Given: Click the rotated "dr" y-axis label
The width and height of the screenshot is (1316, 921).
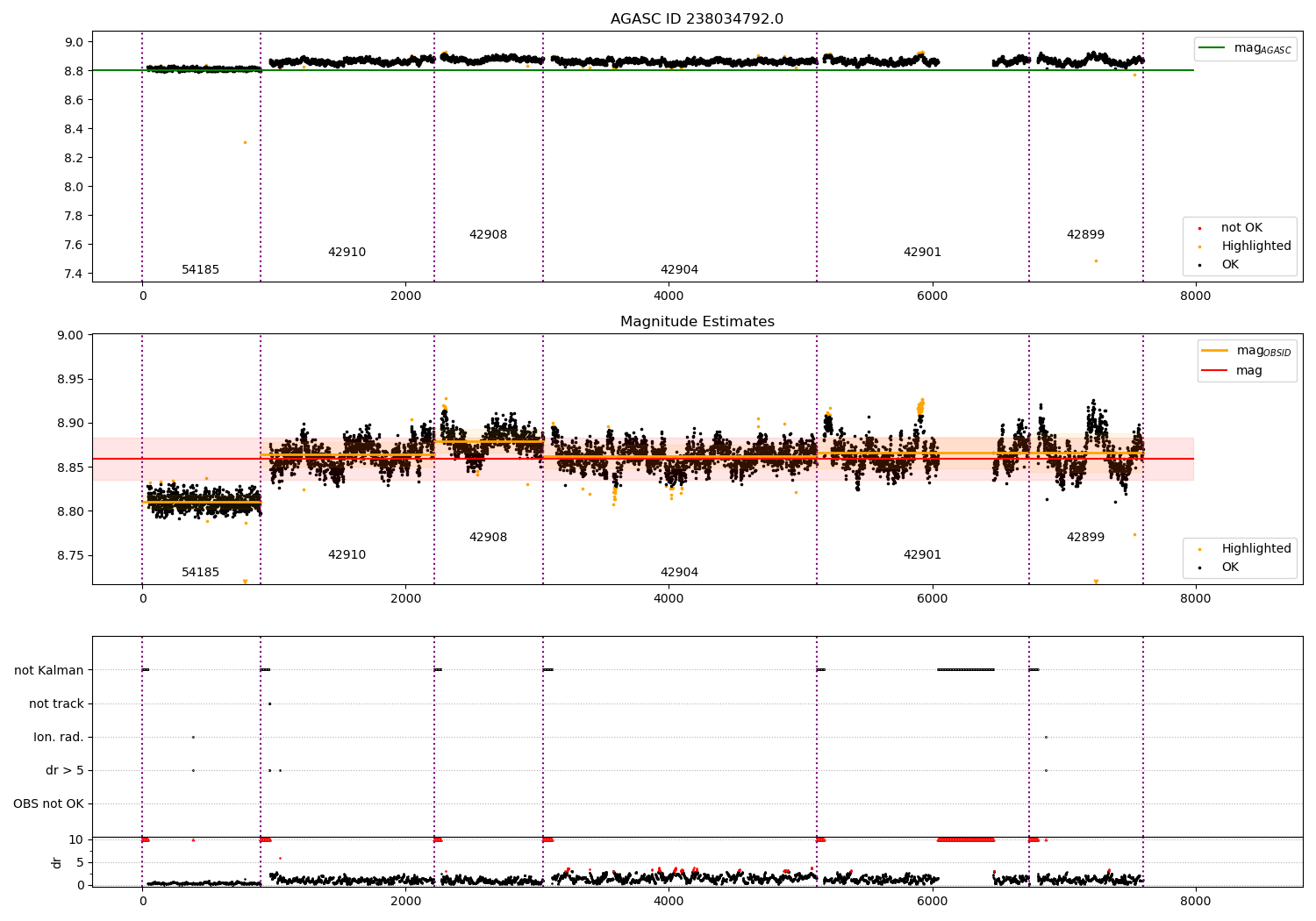Looking at the screenshot, I should point(57,862).
